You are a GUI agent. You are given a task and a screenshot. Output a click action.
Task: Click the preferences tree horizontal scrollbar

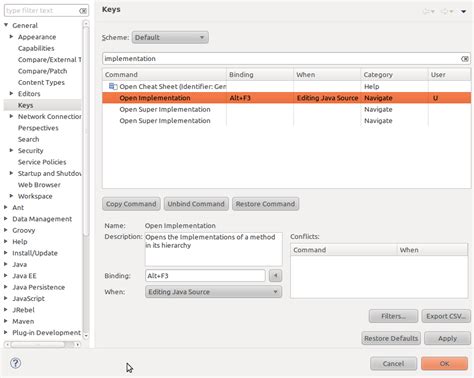tap(42, 344)
